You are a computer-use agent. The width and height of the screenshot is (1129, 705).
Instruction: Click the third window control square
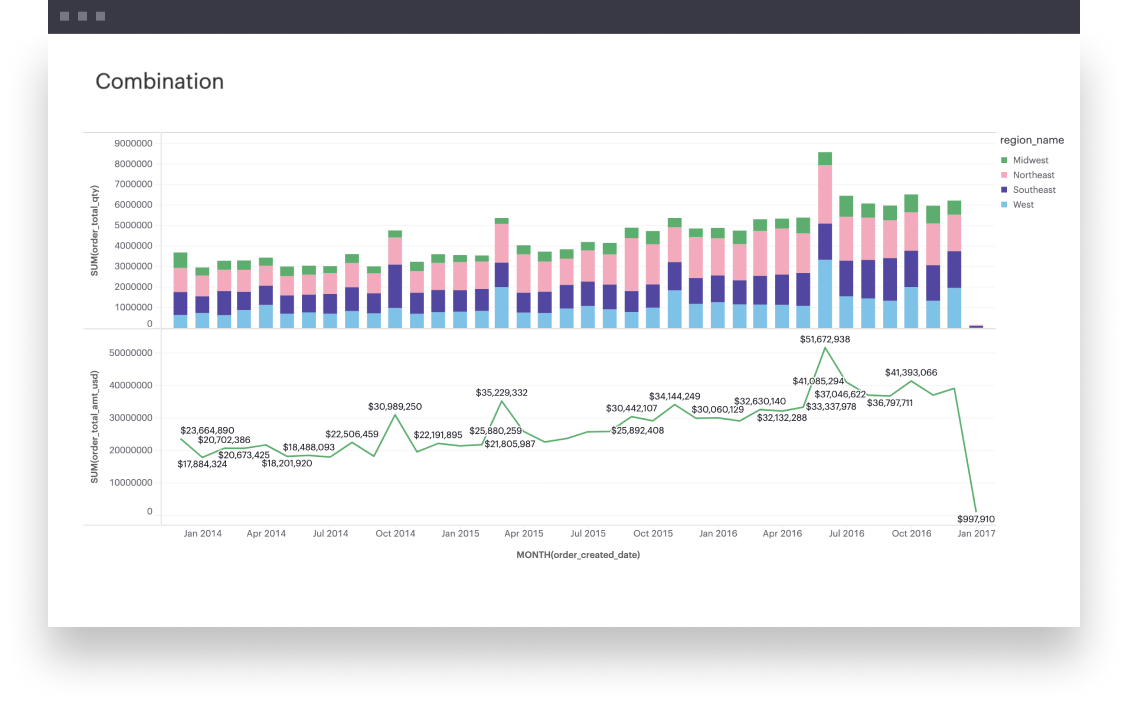[101, 17]
